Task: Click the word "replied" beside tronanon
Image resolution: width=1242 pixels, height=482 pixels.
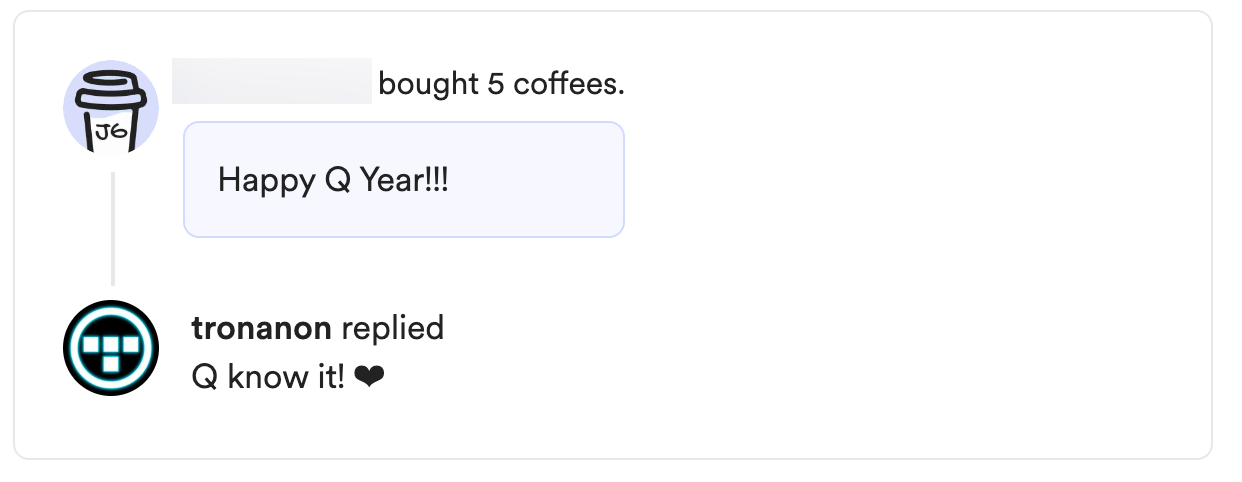Action: point(393,328)
